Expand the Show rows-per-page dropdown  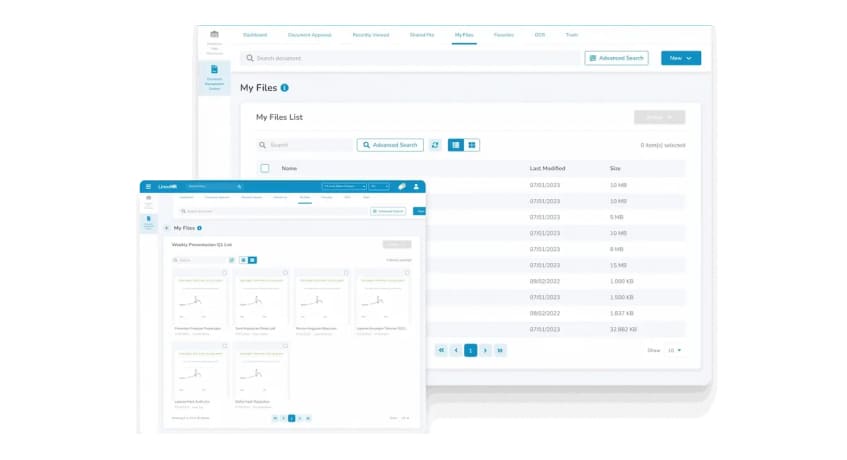(675, 350)
